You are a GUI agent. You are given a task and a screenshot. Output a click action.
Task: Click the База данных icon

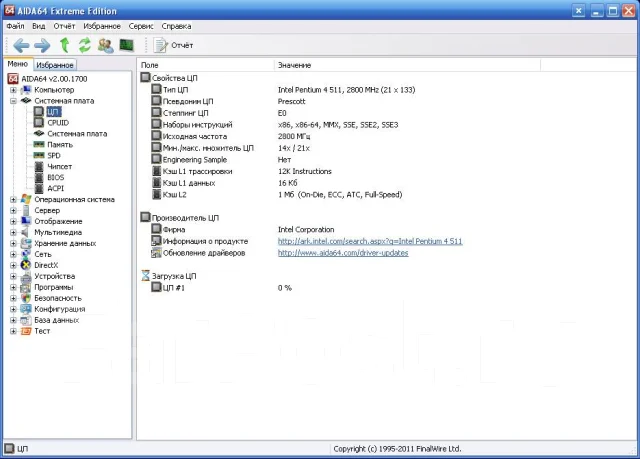(26, 320)
